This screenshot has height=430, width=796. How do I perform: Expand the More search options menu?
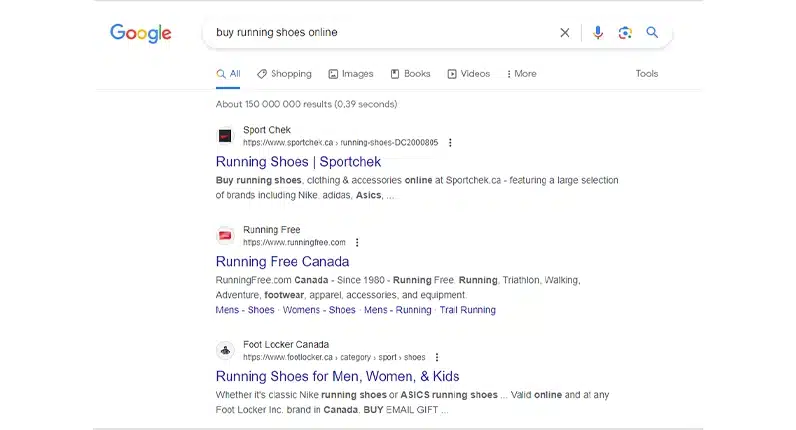(521, 74)
